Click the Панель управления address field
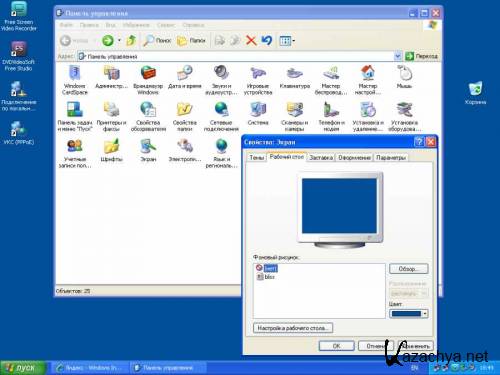The width and height of the screenshot is (500, 375). point(235,56)
